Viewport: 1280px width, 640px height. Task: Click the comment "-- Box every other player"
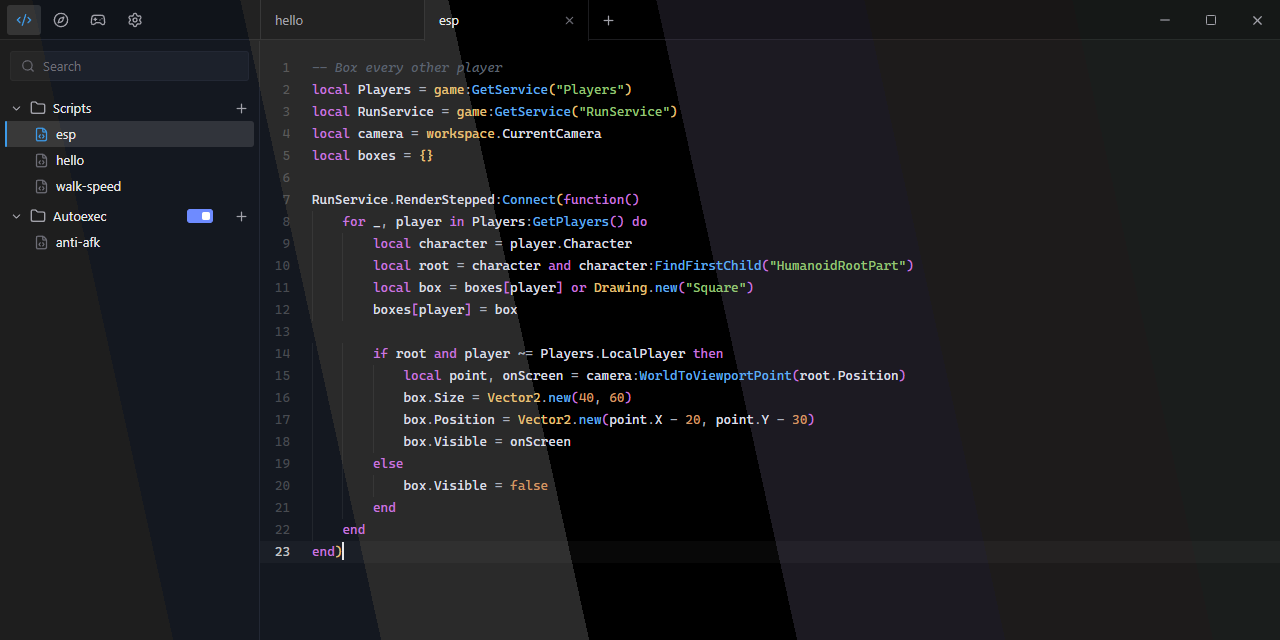pyautogui.click(x=407, y=67)
